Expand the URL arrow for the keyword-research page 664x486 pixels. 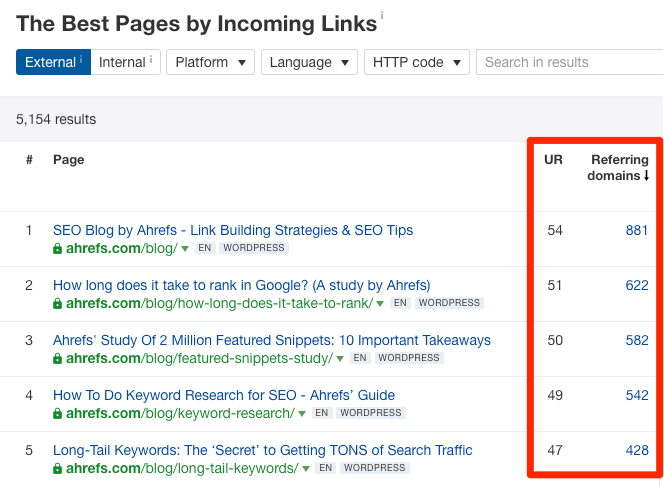point(301,414)
